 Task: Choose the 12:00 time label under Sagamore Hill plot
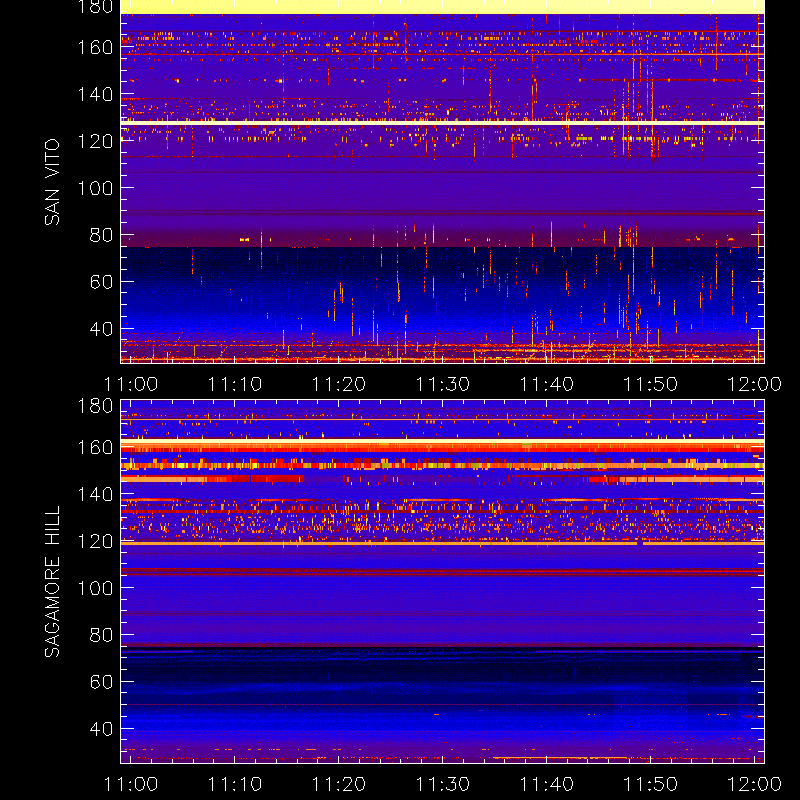point(755,784)
